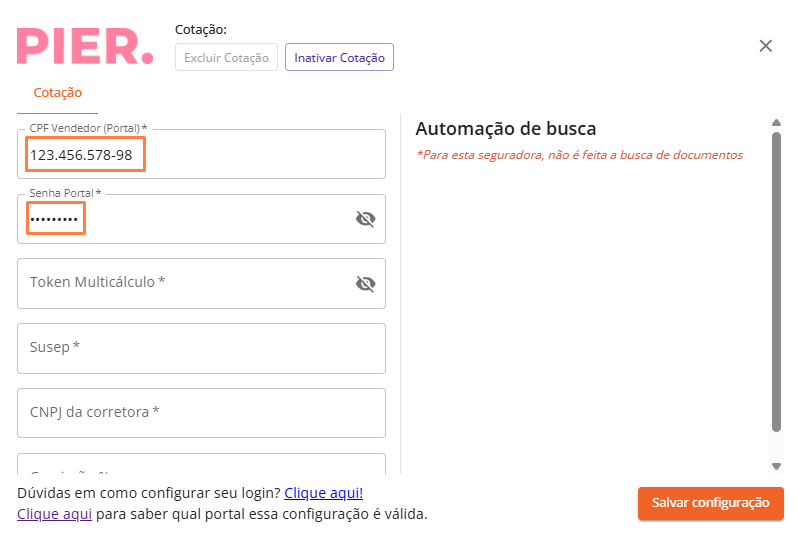Click the Automação de busca heading
This screenshot has width=798, height=536.
[x=505, y=129]
